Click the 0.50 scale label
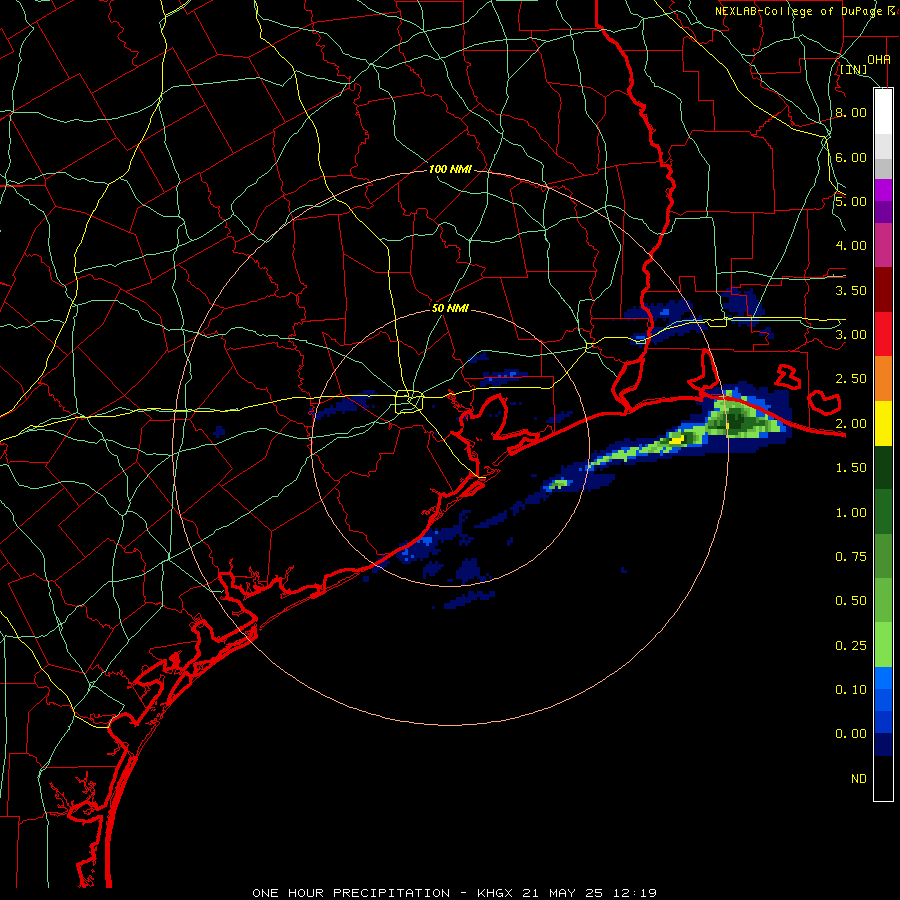Viewport: 900px width, 900px height. [x=851, y=601]
